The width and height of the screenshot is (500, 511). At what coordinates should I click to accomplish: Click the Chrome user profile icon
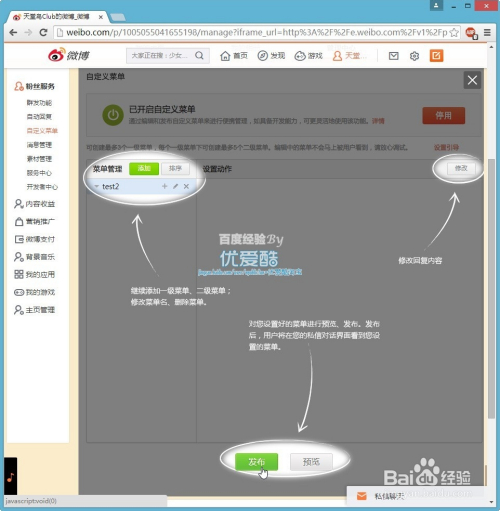(436, 5)
